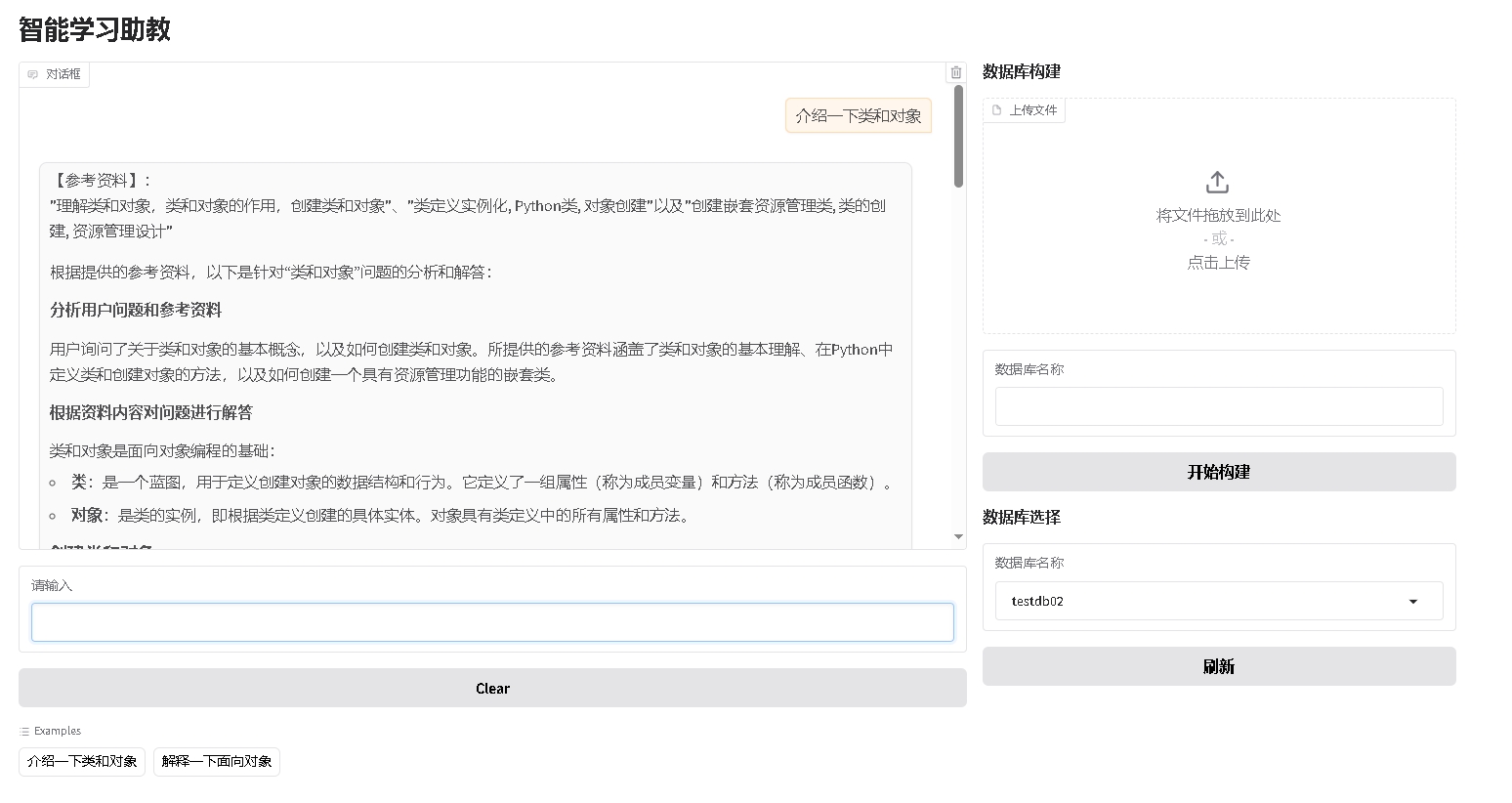
Task: Click the trash icon to clear chat
Action: click(x=956, y=72)
